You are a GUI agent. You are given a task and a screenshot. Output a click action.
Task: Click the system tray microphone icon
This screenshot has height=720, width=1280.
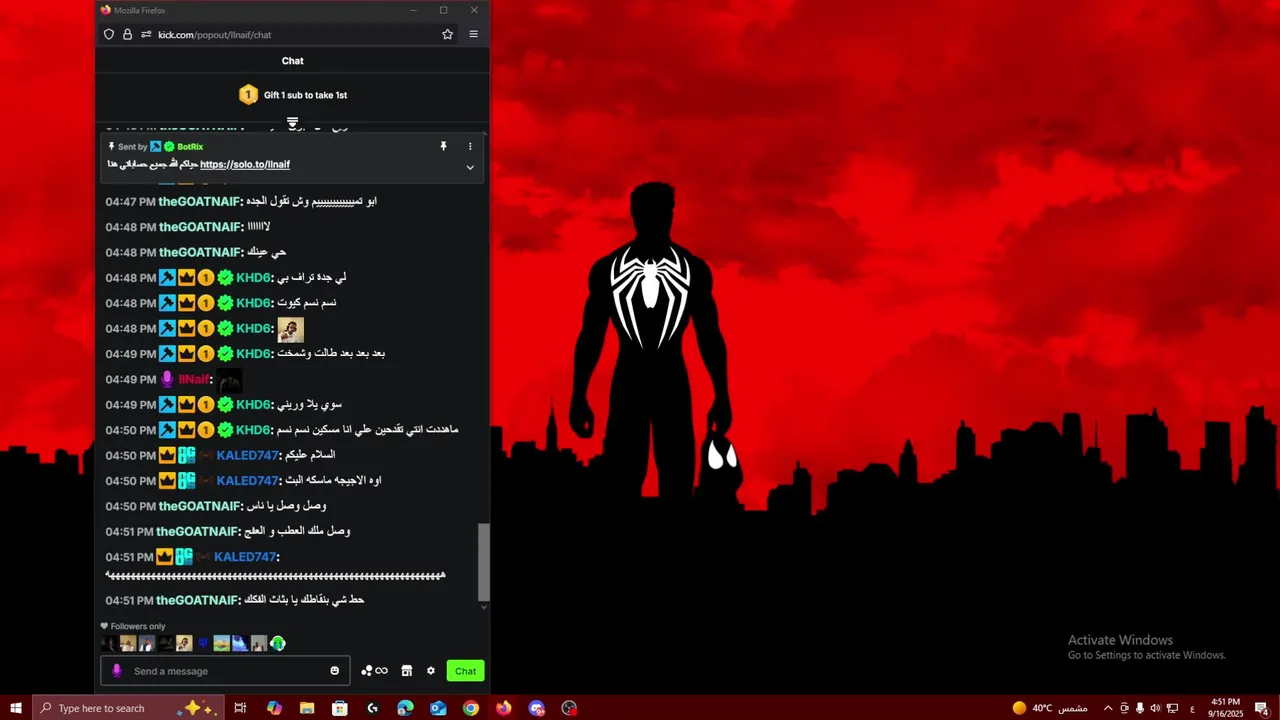[1139, 708]
